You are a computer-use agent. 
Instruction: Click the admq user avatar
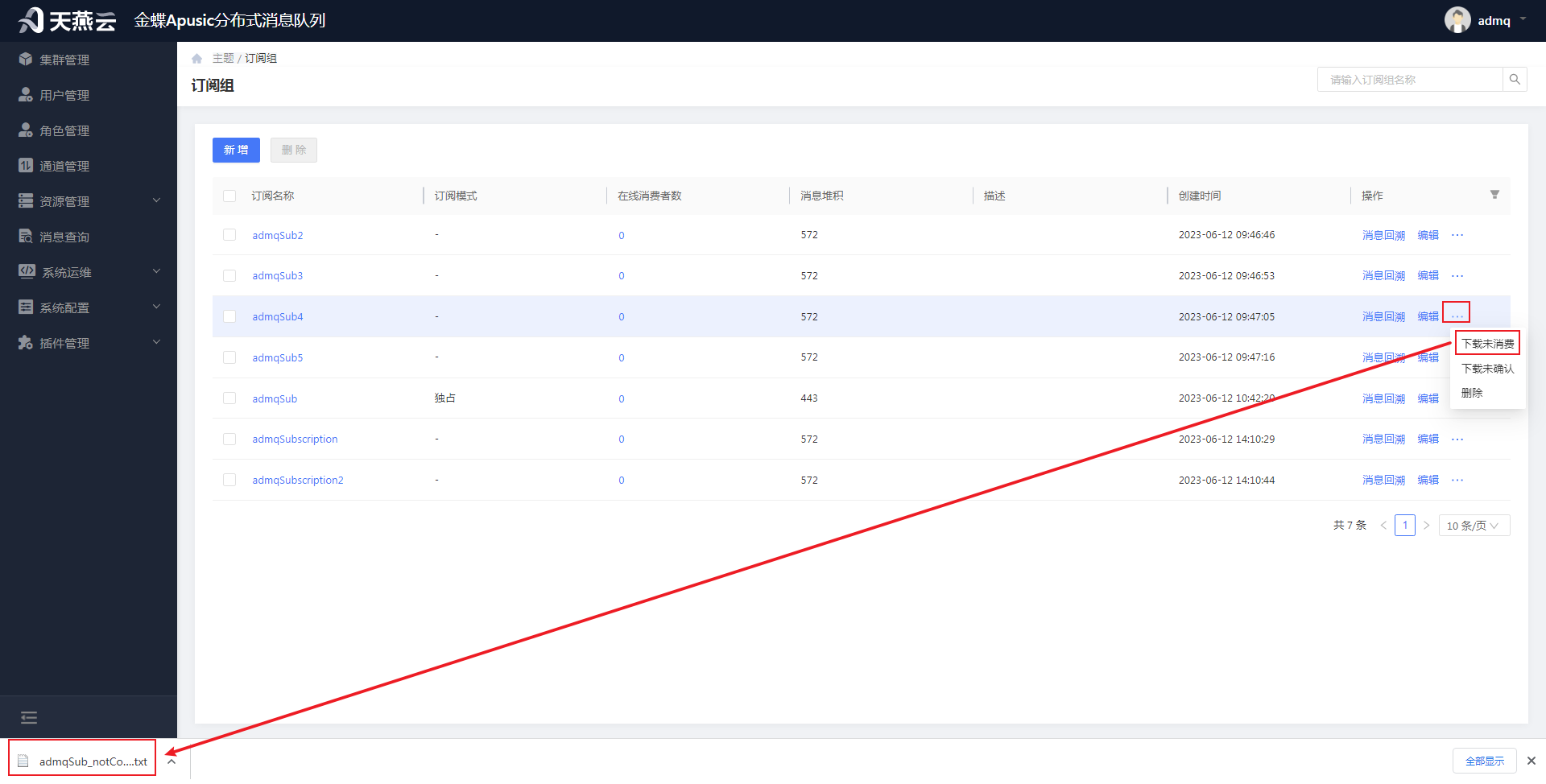[1457, 20]
